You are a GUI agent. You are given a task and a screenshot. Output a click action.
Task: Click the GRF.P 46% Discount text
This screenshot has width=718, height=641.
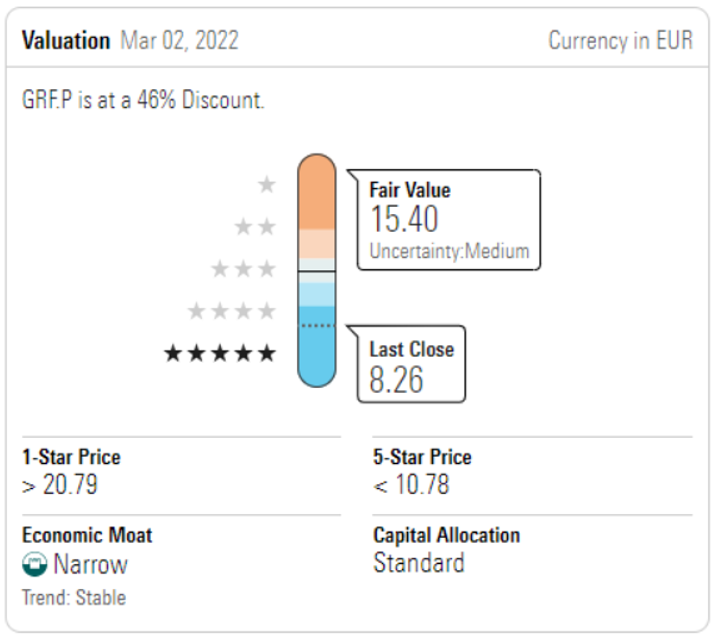point(143,101)
